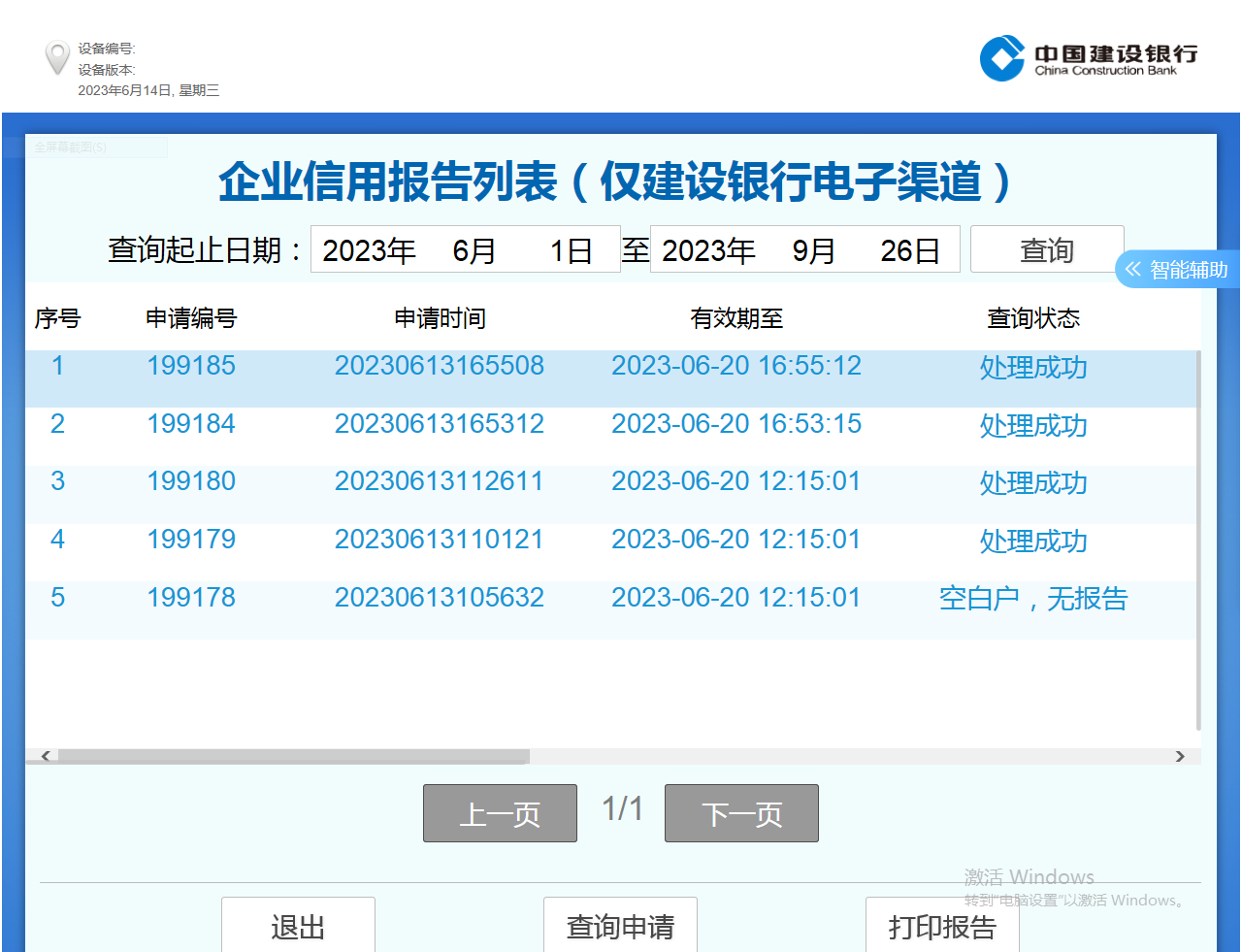Go to next page with 下一页
Screen dimensions: 1242x952
point(741,813)
